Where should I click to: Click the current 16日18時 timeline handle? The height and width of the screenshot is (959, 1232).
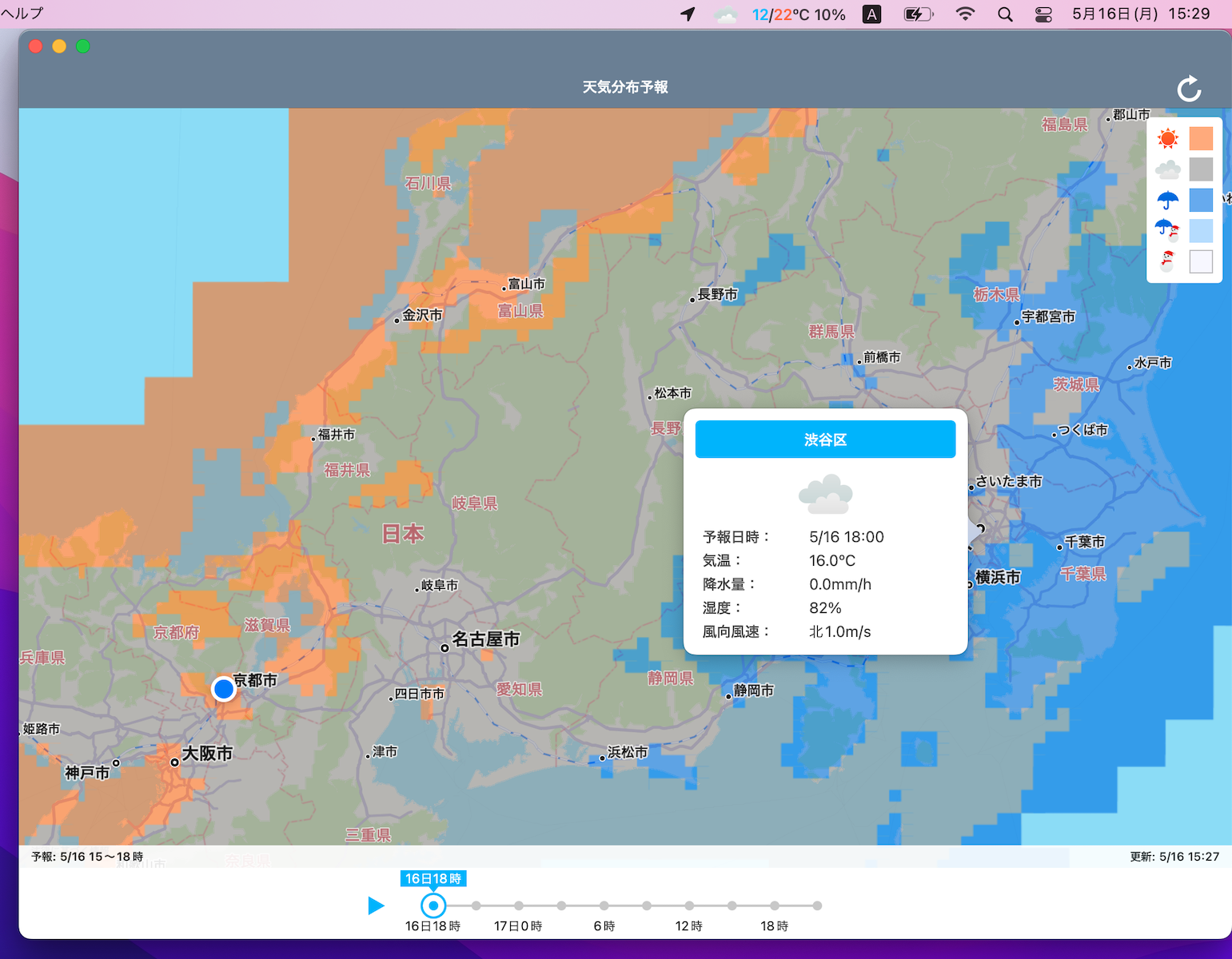click(433, 905)
